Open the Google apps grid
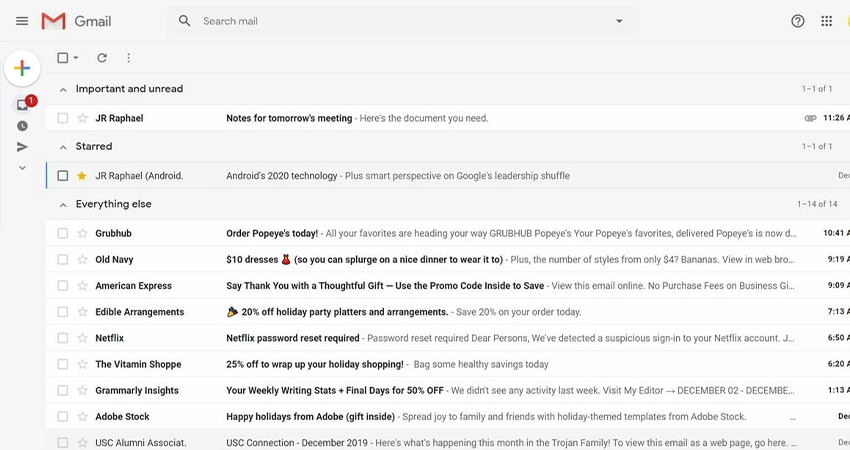The width and height of the screenshot is (850, 450). coord(826,21)
